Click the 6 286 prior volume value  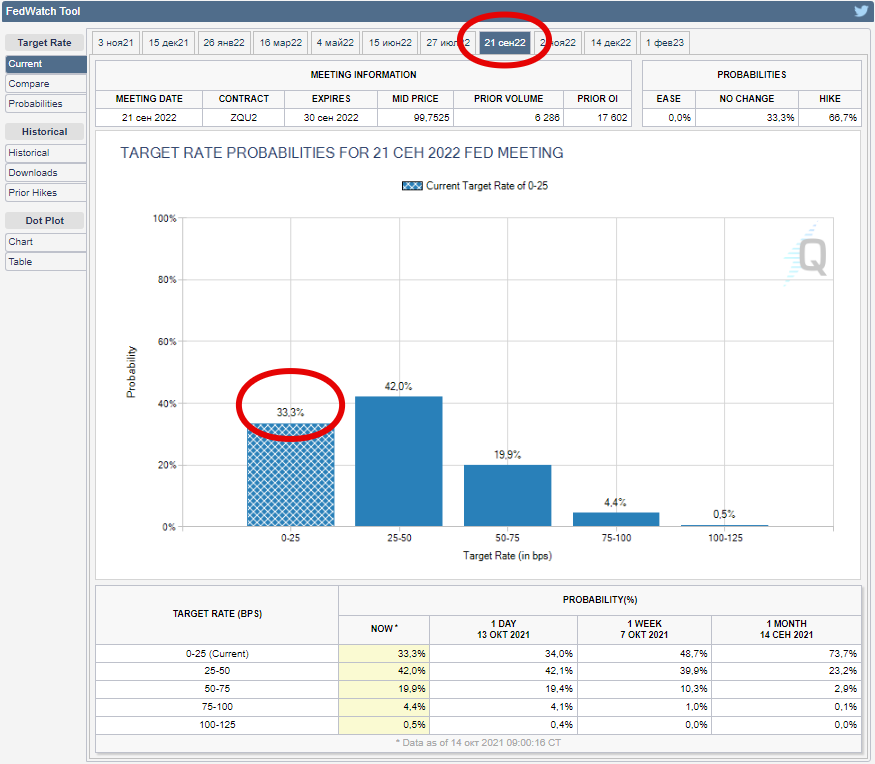(547, 118)
